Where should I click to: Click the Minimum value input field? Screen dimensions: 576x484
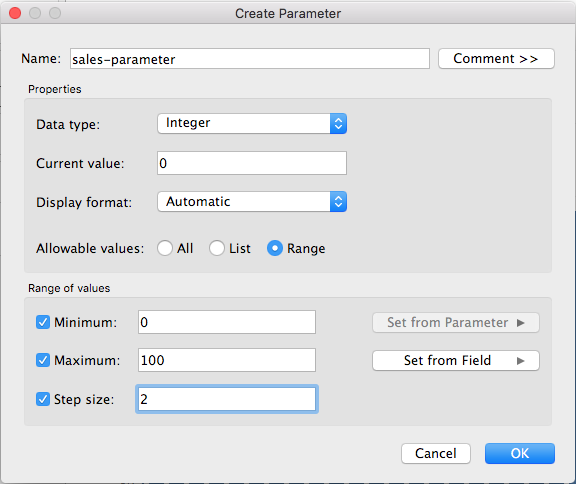click(x=227, y=322)
